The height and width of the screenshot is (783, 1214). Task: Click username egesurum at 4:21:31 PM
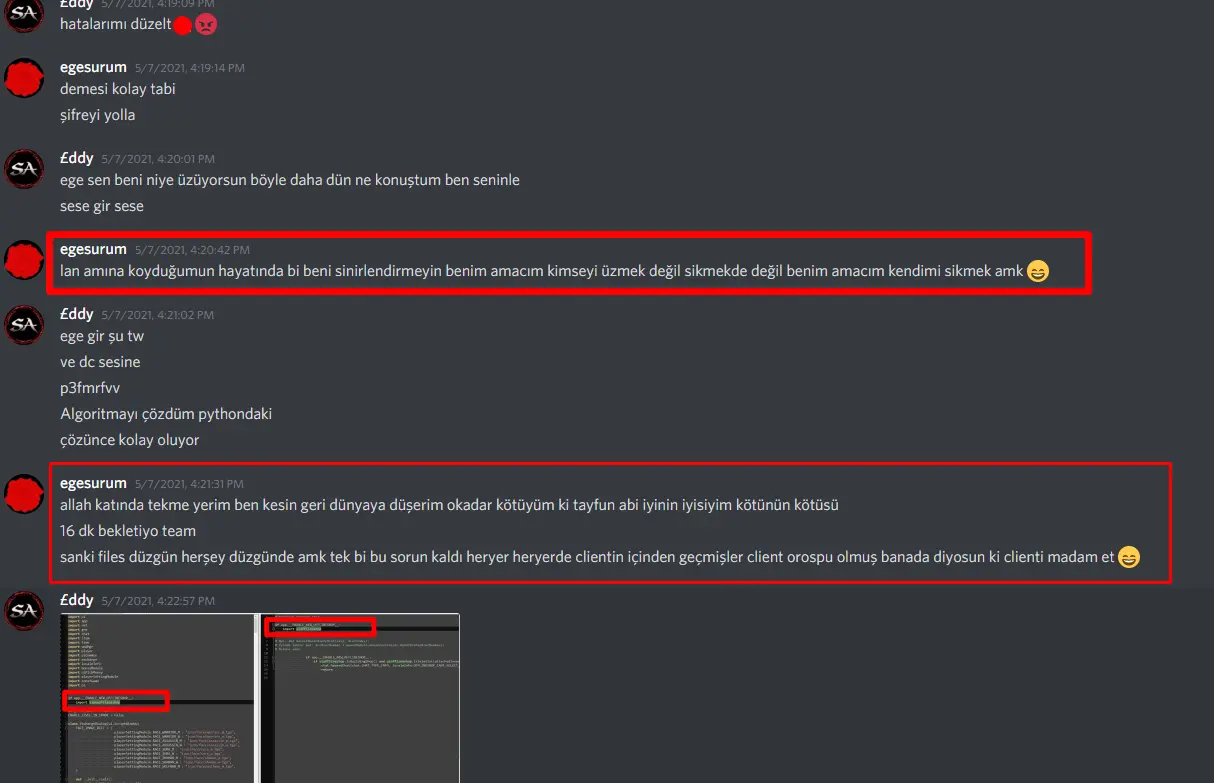click(x=93, y=483)
